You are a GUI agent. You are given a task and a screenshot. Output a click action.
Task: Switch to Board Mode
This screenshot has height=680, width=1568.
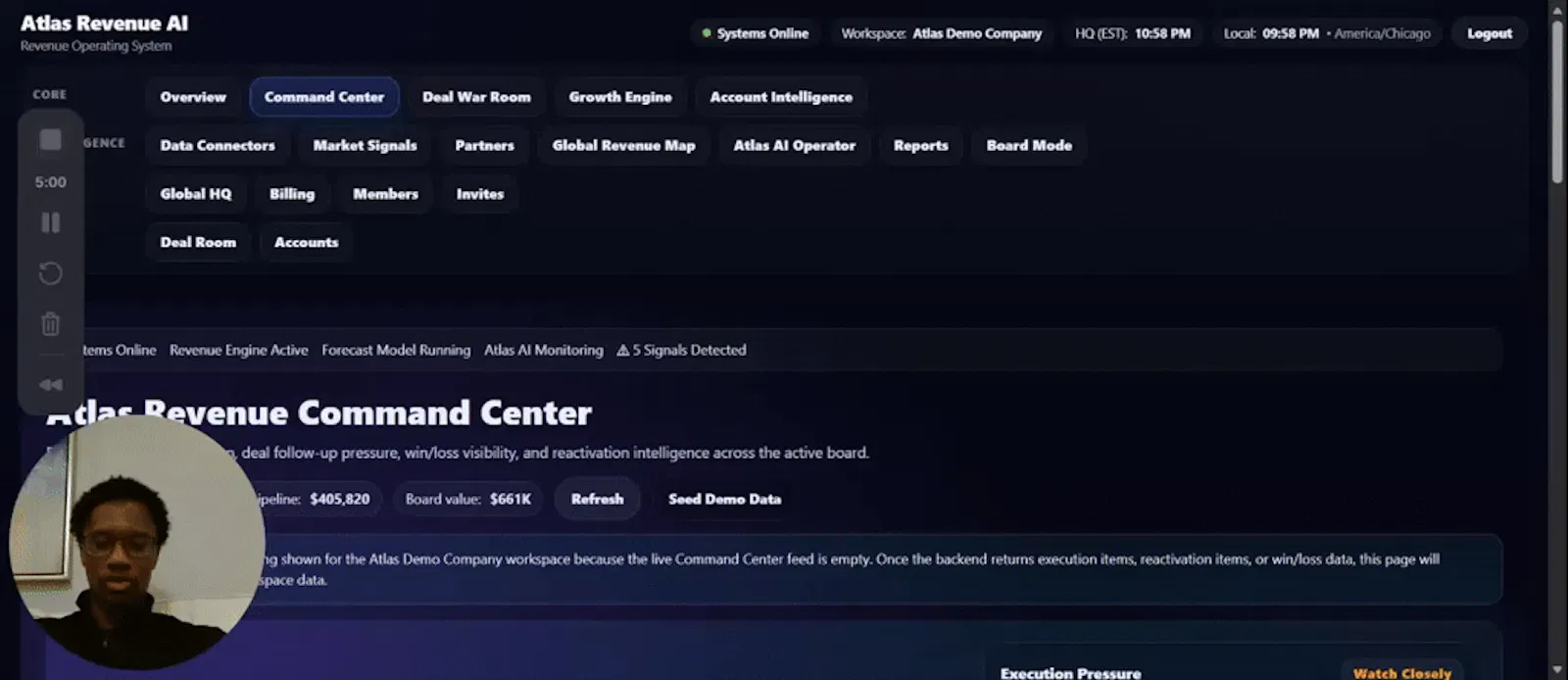tap(1029, 145)
